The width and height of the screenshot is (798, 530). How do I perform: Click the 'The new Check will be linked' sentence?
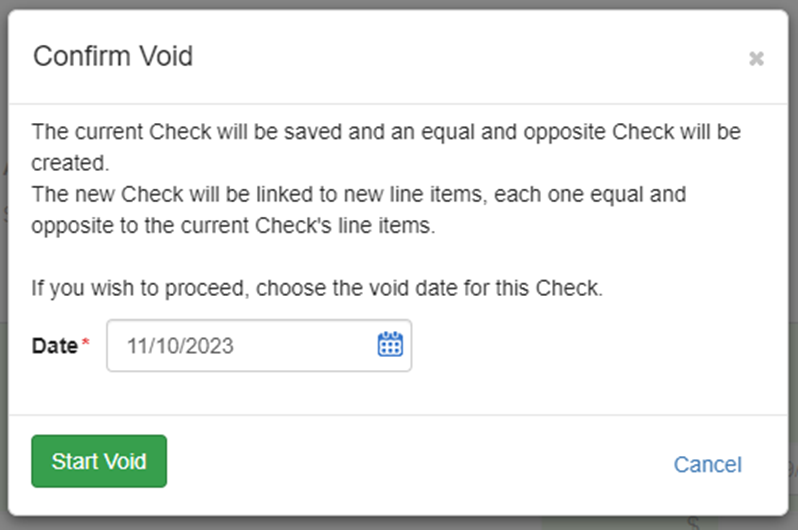point(359,210)
